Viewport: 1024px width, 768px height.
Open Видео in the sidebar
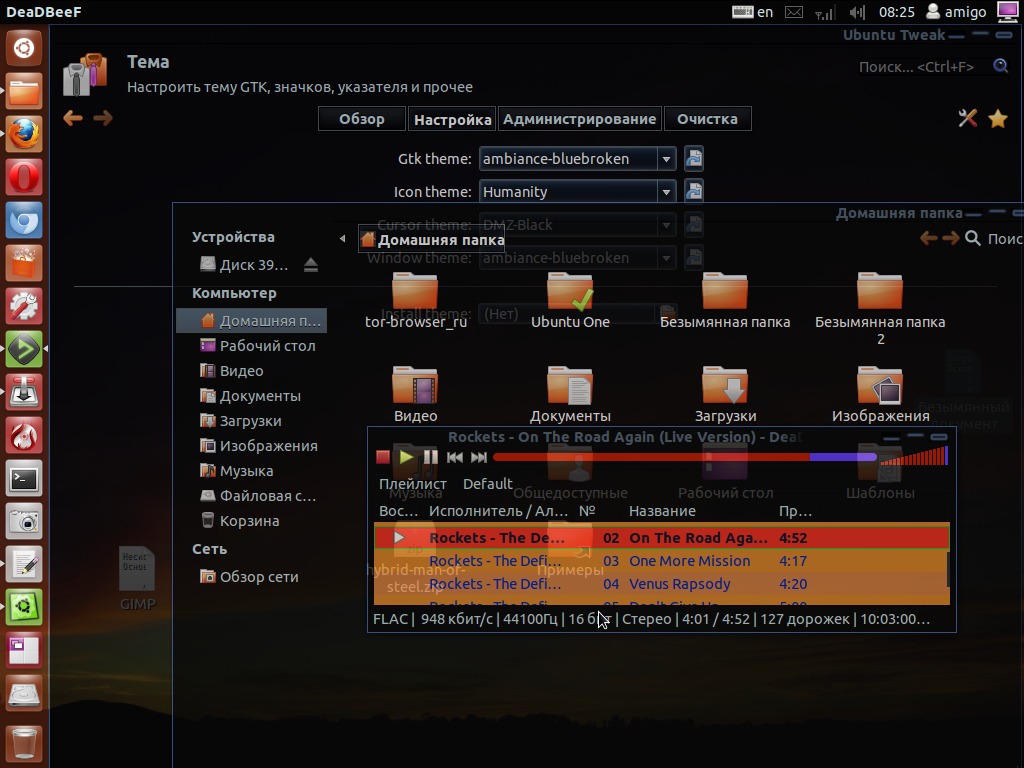(x=231, y=370)
